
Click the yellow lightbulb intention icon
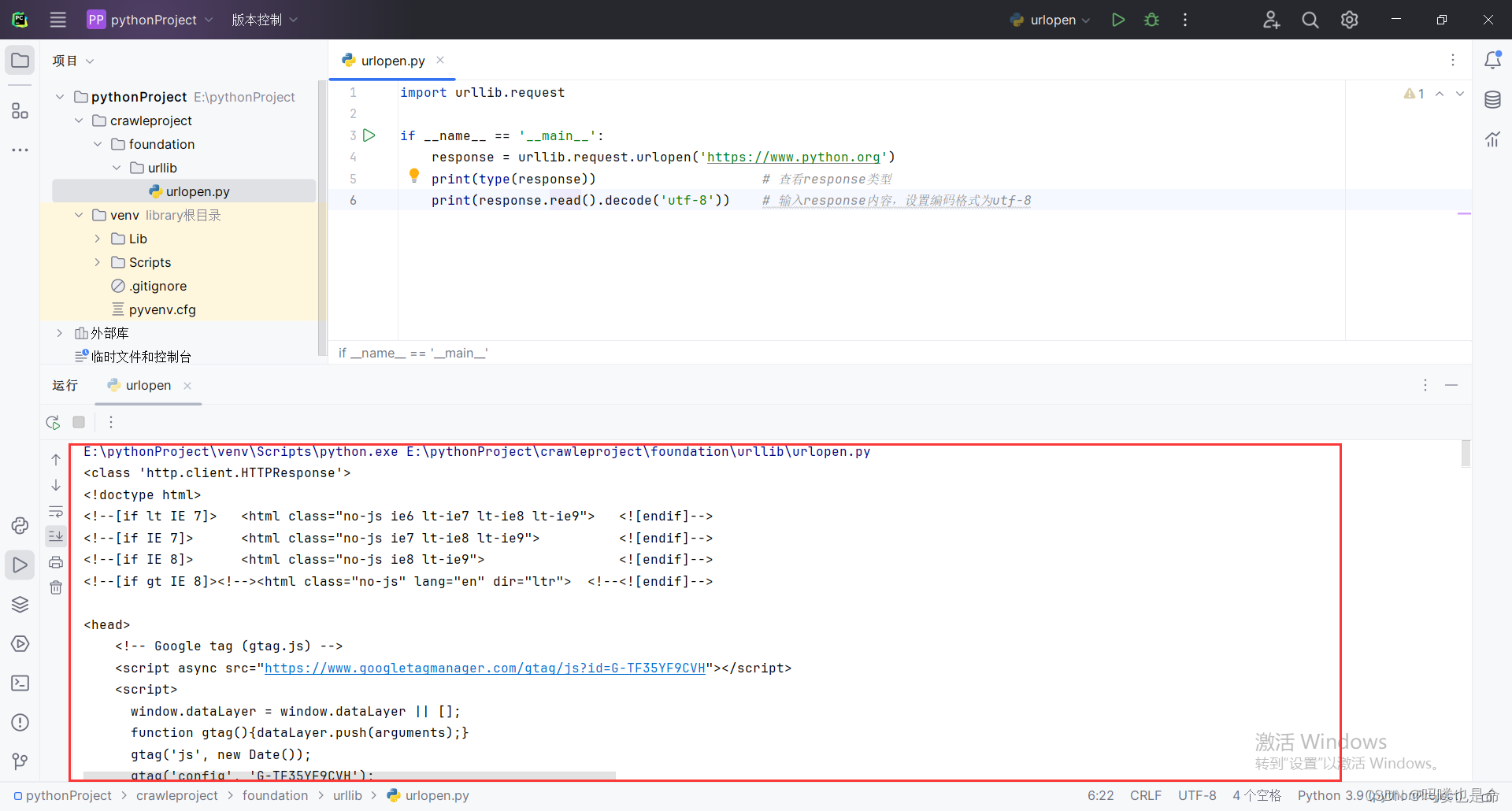tap(414, 176)
